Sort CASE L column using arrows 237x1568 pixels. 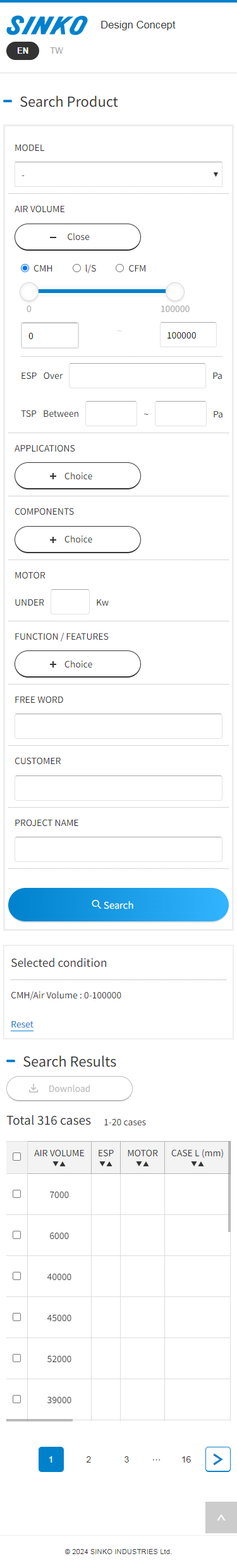[x=197, y=1164]
